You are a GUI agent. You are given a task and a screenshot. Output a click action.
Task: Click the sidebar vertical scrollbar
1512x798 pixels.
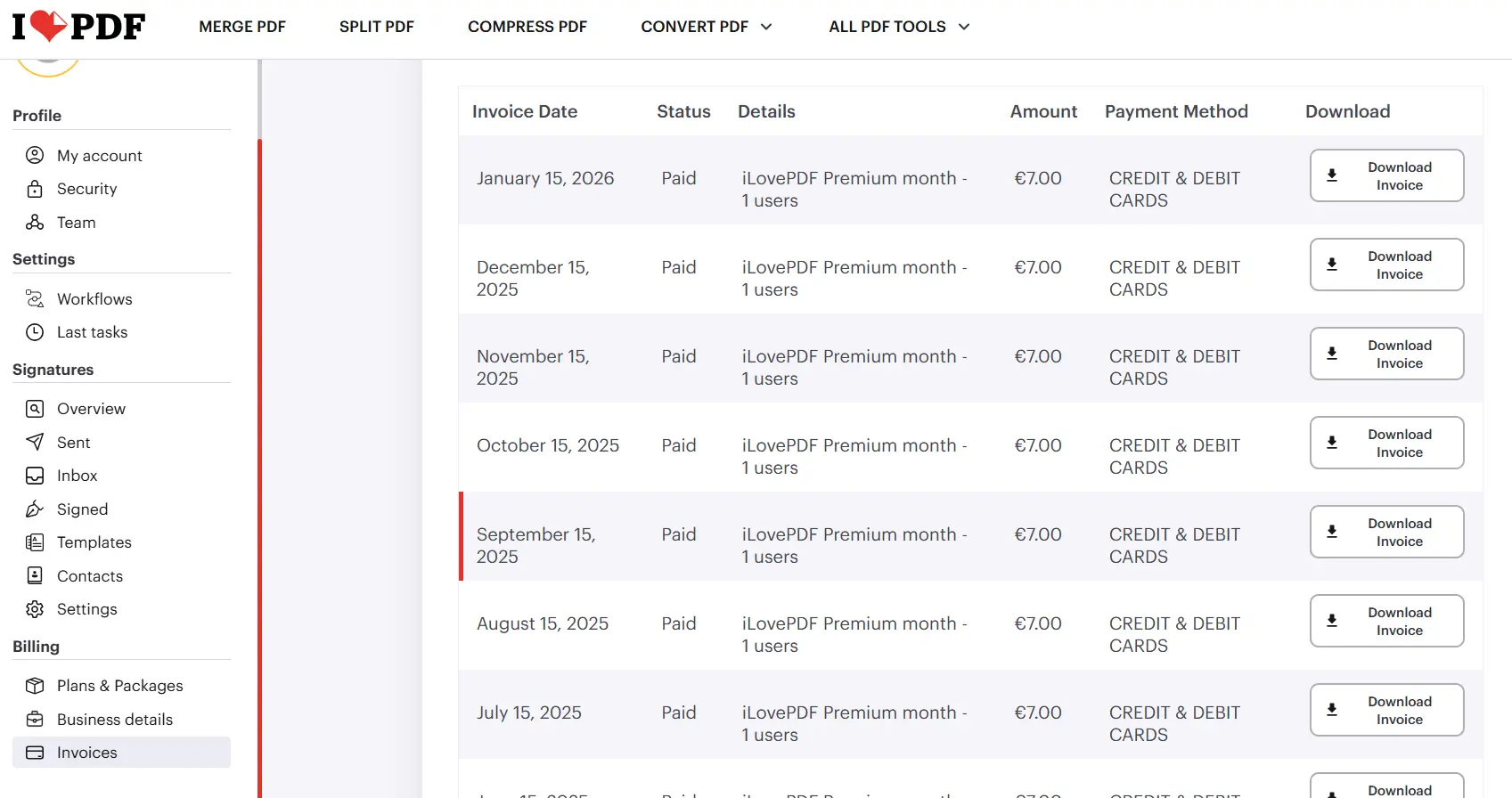pyautogui.click(x=259, y=427)
